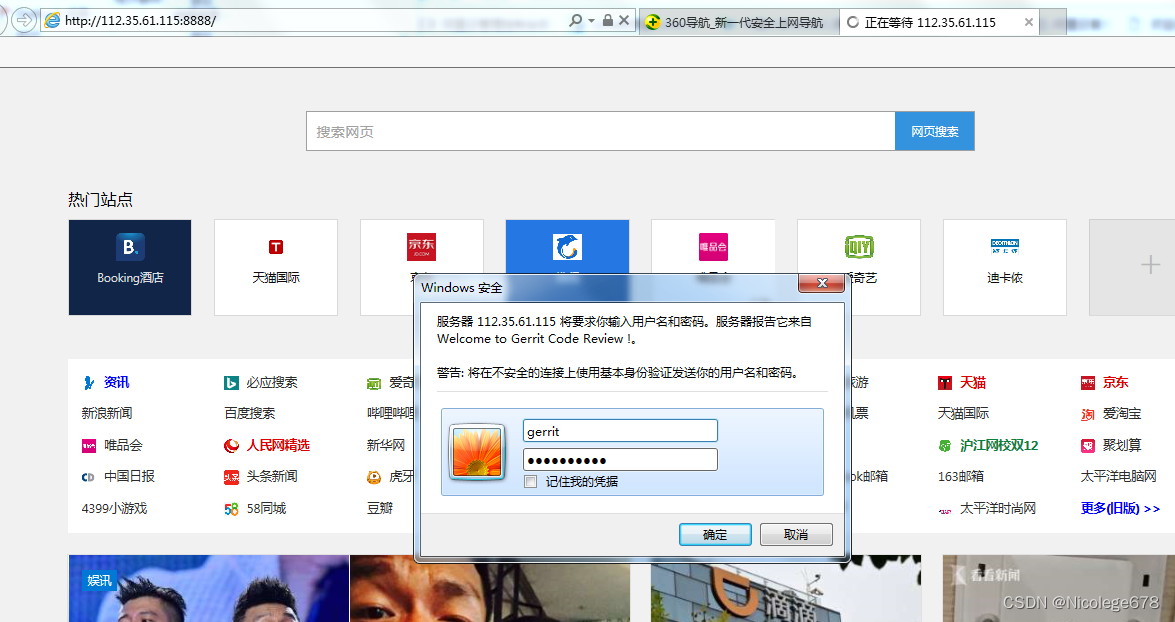Click the 58同城 colorful icon
Screen dimensions: 1175x622
(231, 509)
